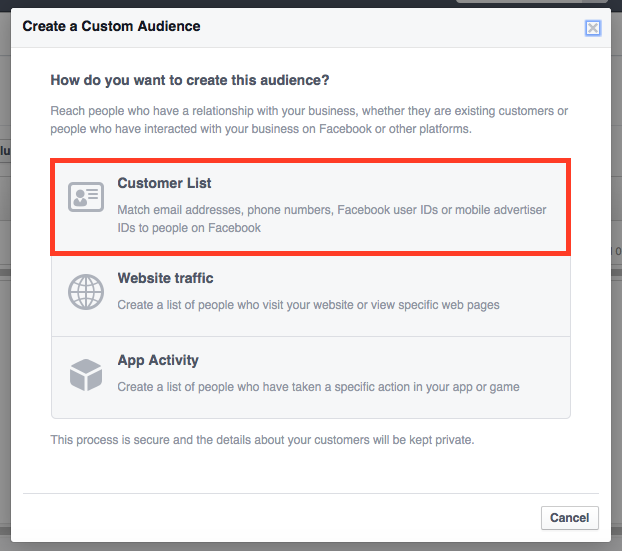The image size is (622, 551).
Task: Click the "App Activity" heading text
Action: [x=158, y=360]
